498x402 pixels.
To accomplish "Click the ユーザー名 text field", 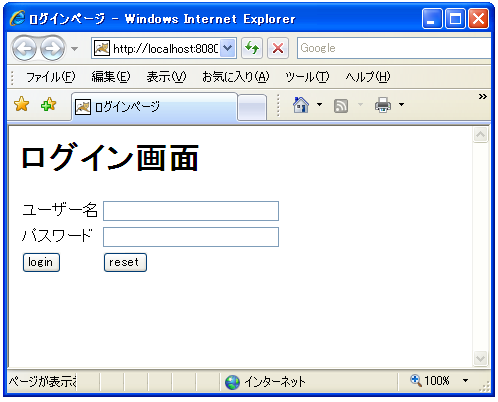I will (x=191, y=211).
